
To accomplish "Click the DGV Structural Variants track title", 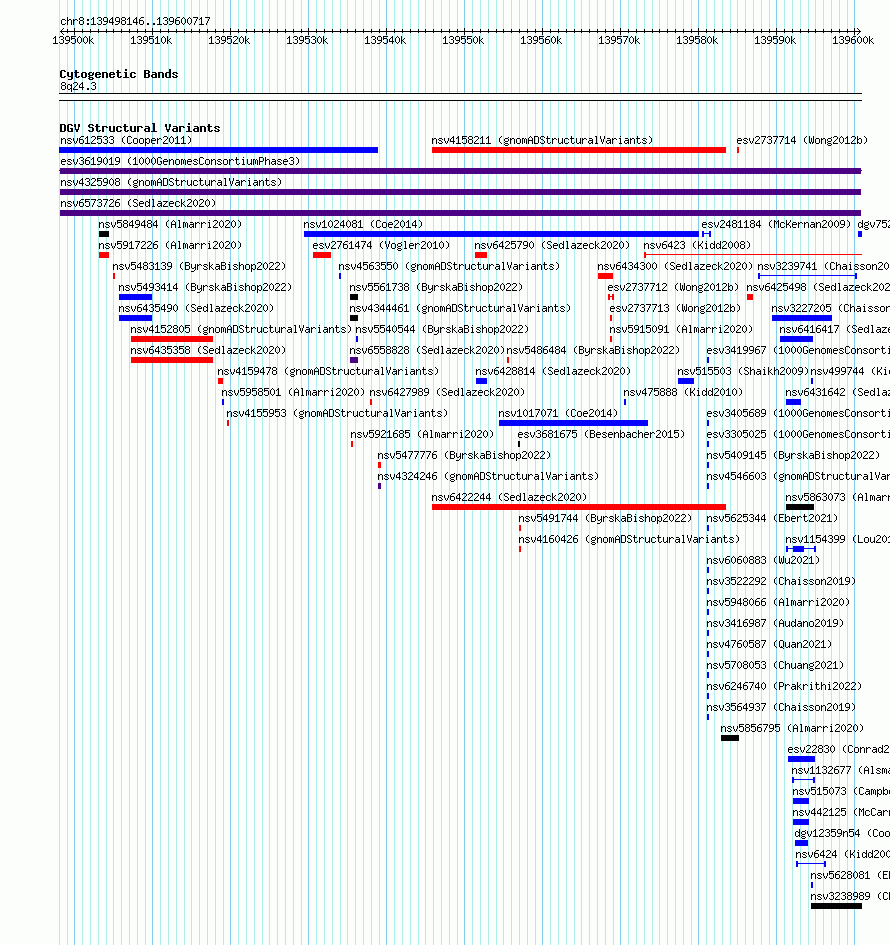I will click(x=140, y=128).
